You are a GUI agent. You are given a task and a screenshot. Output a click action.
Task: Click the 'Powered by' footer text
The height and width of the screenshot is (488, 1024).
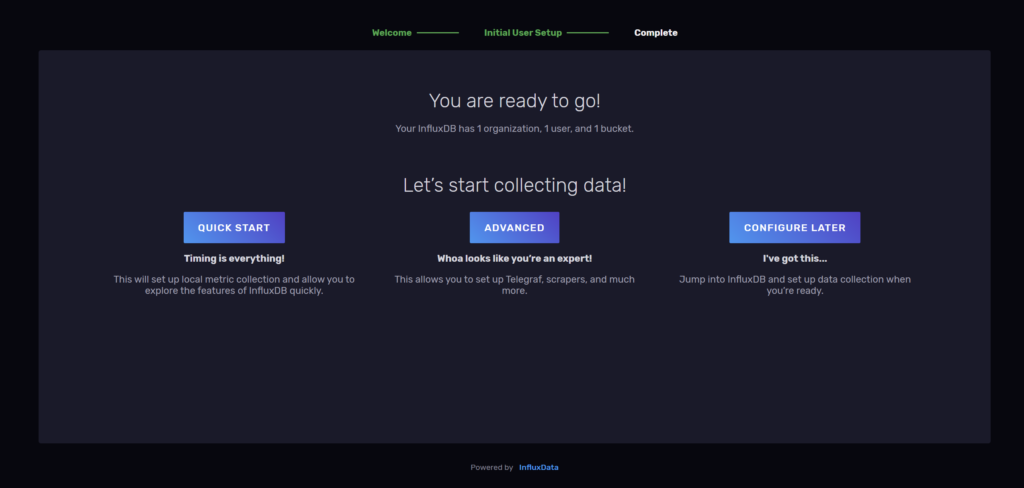[491, 467]
